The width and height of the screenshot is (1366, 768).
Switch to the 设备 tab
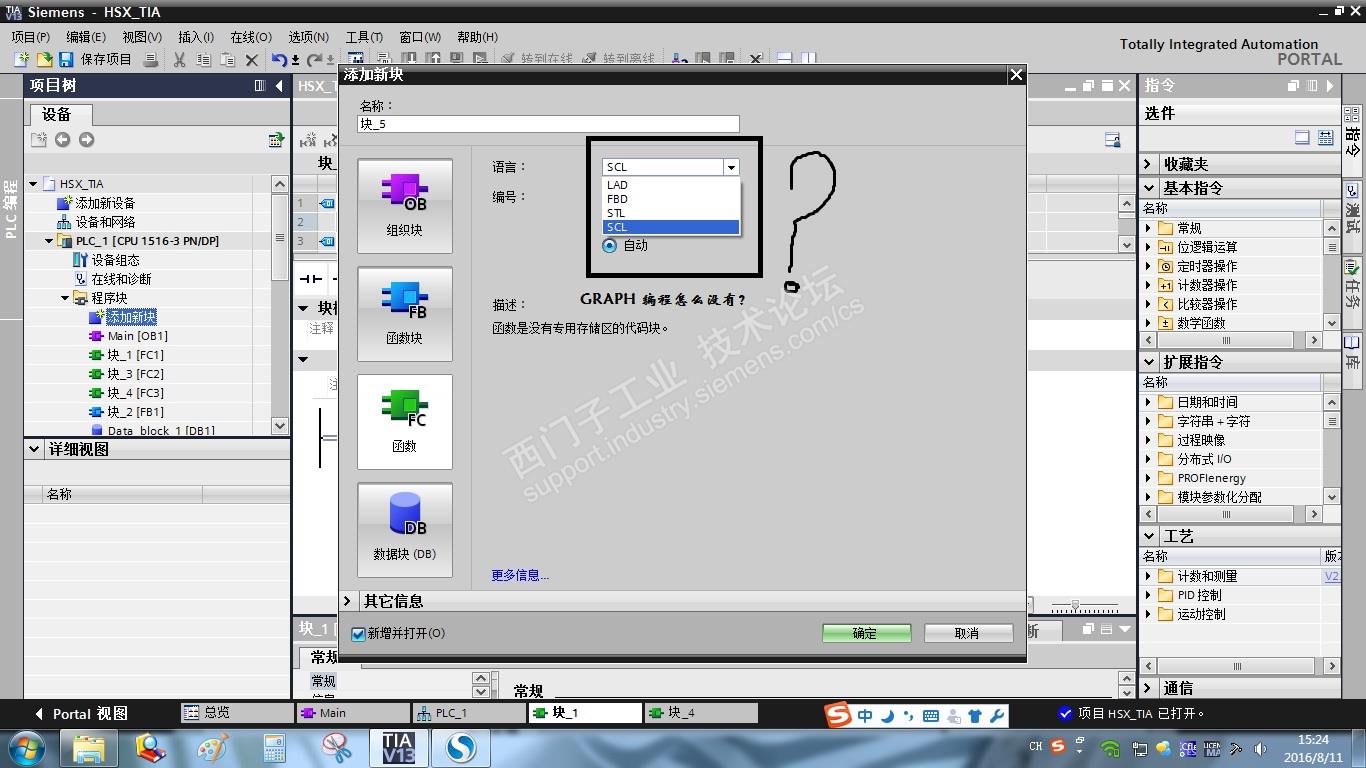tap(58, 114)
